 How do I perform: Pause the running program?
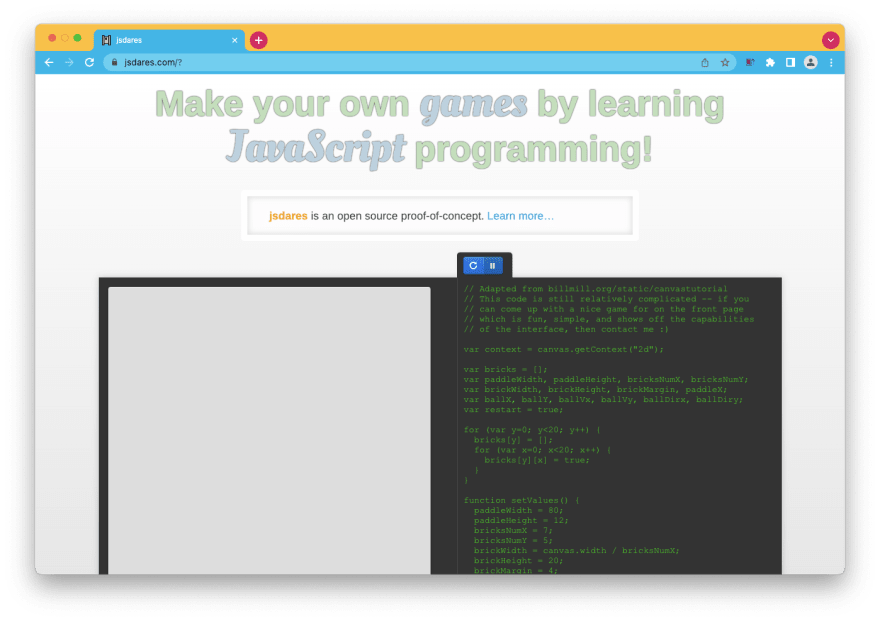click(493, 265)
